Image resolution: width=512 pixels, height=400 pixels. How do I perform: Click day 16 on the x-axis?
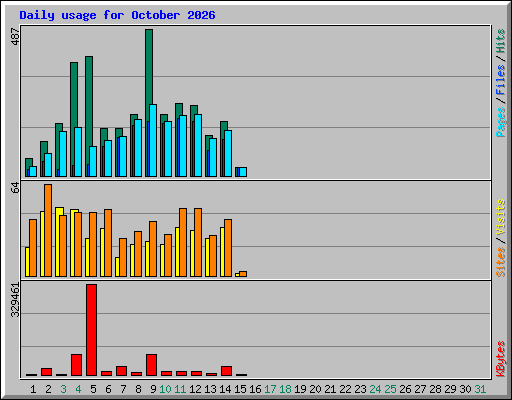coord(255,389)
